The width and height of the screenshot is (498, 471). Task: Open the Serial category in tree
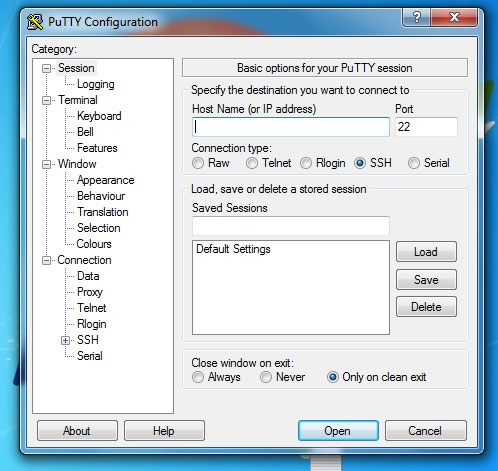pyautogui.click(x=90, y=356)
